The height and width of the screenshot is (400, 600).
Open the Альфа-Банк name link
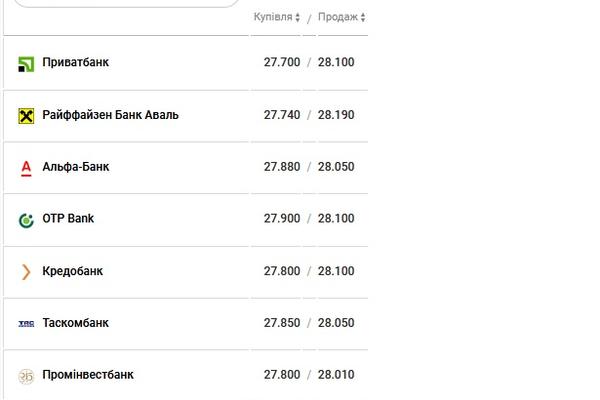76,167
